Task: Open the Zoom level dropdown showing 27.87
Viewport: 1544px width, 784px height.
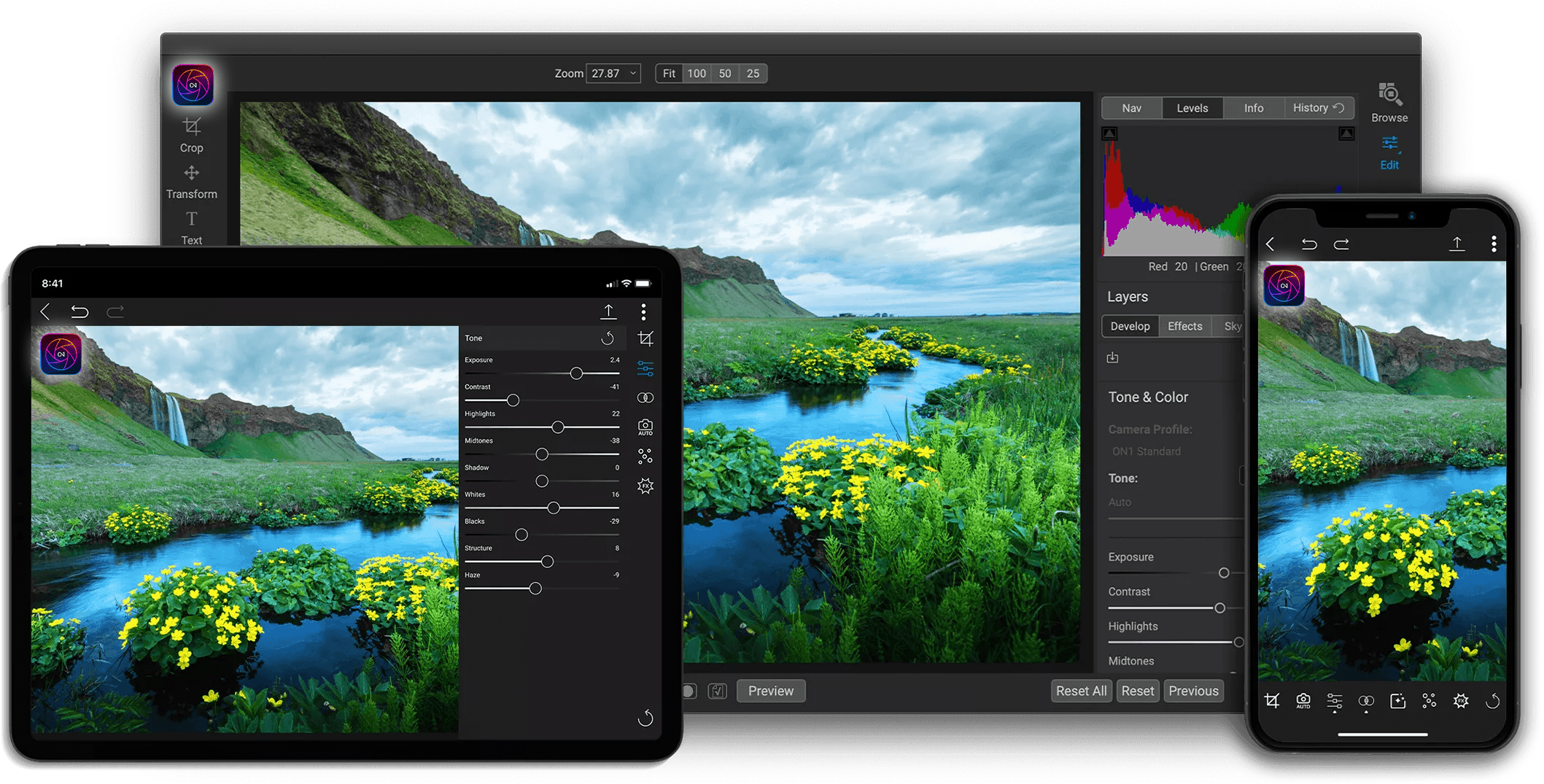Action: click(613, 73)
